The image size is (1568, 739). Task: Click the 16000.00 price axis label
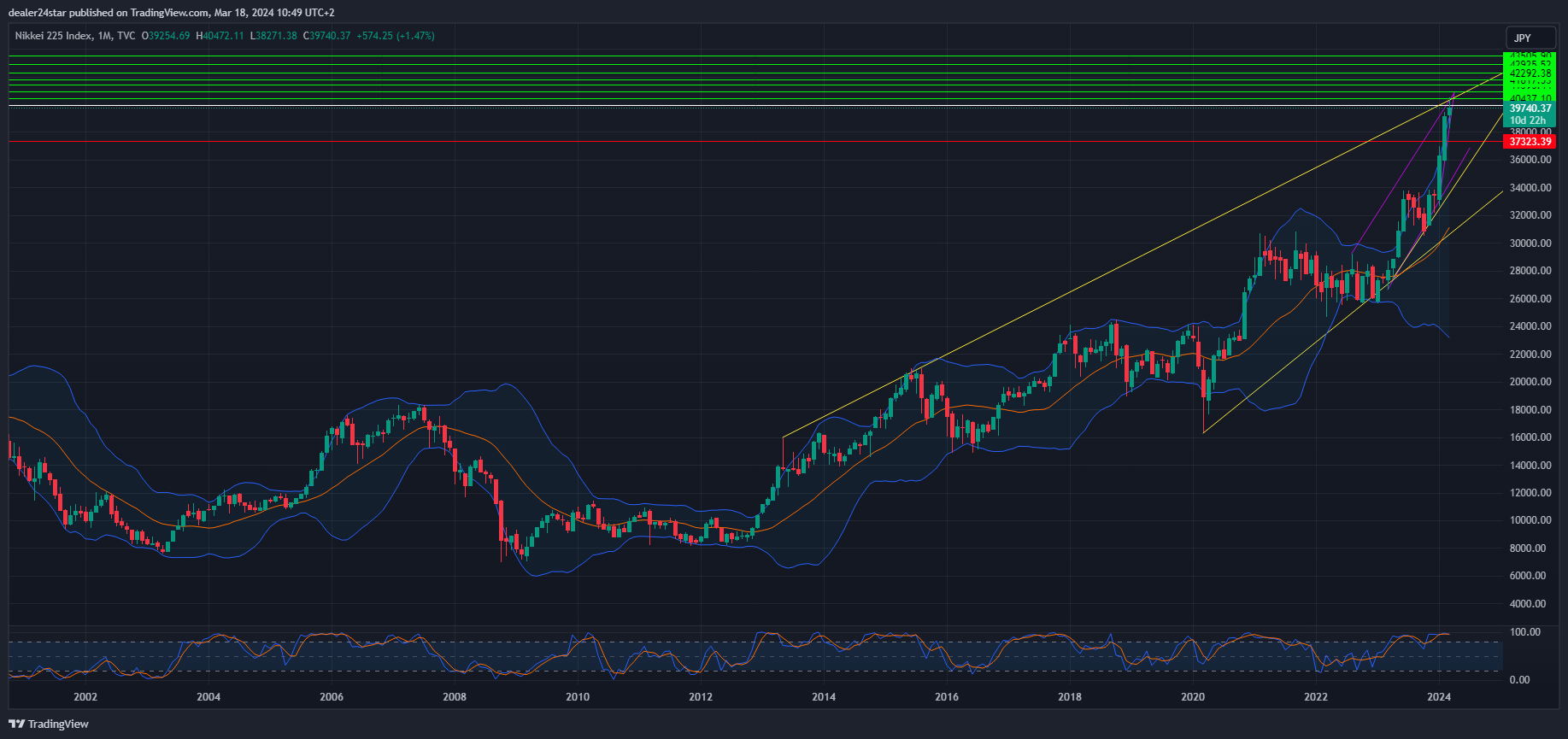(x=1530, y=437)
